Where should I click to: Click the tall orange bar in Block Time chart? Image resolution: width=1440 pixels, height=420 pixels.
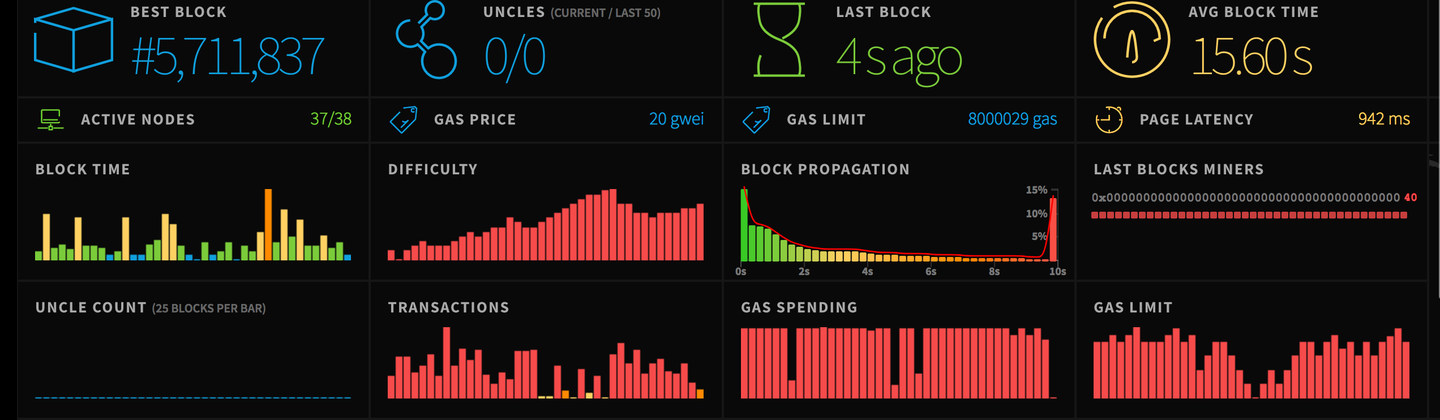(268, 224)
